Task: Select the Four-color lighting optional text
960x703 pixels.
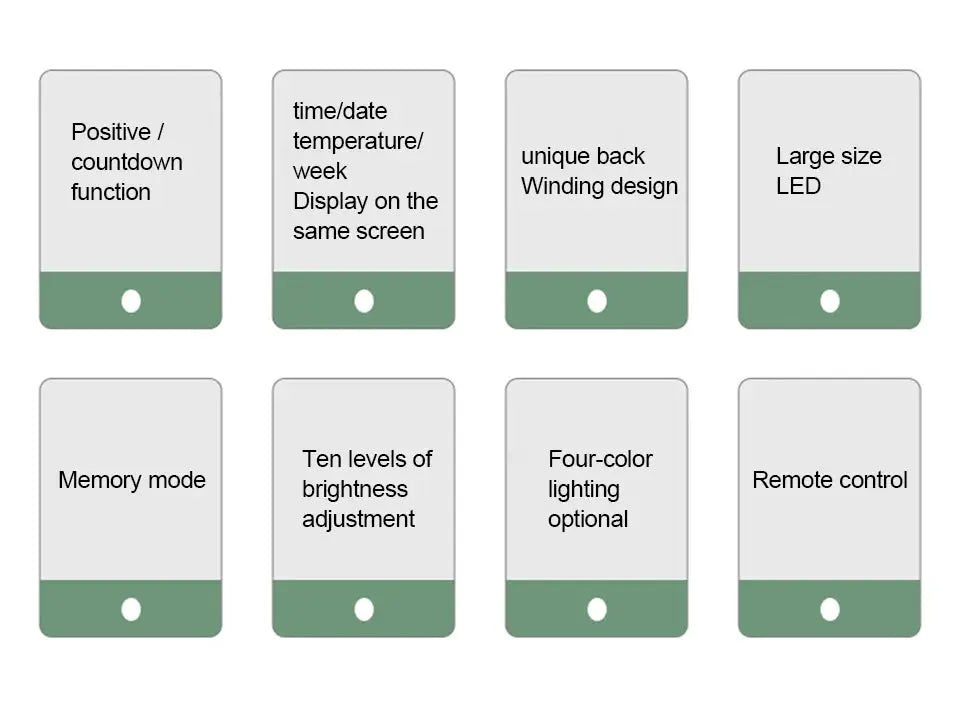Action: (600, 489)
